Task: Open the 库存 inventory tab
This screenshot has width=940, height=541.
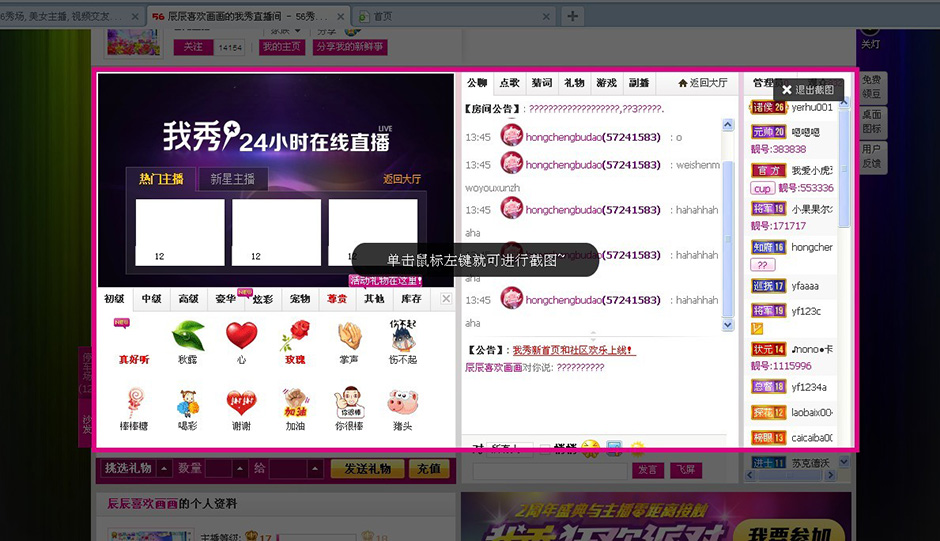Action: 411,299
